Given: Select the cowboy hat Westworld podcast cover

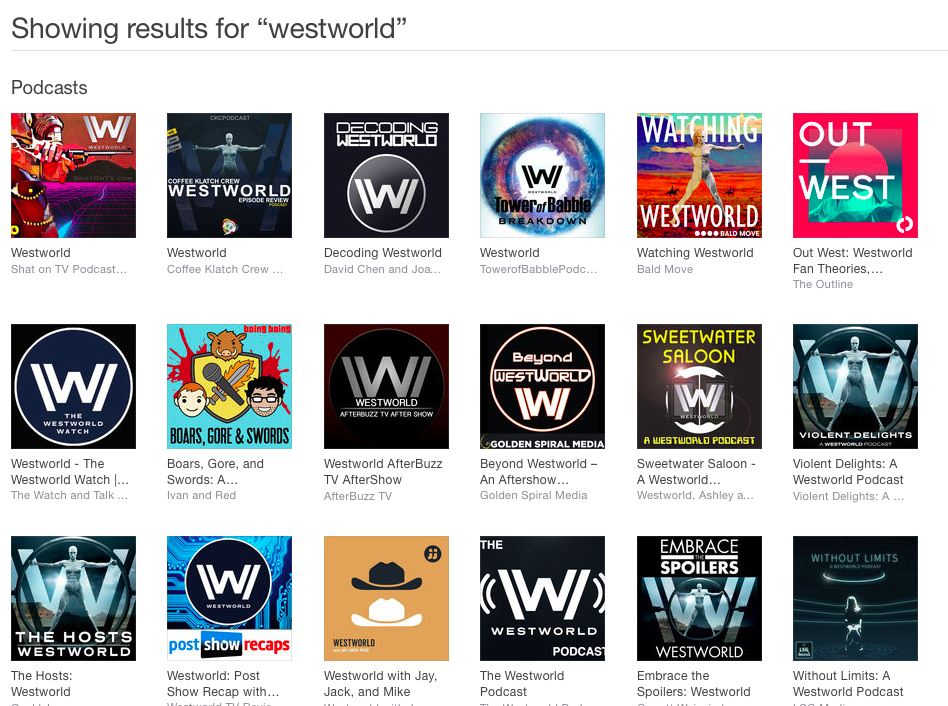Looking at the screenshot, I should [x=386, y=598].
